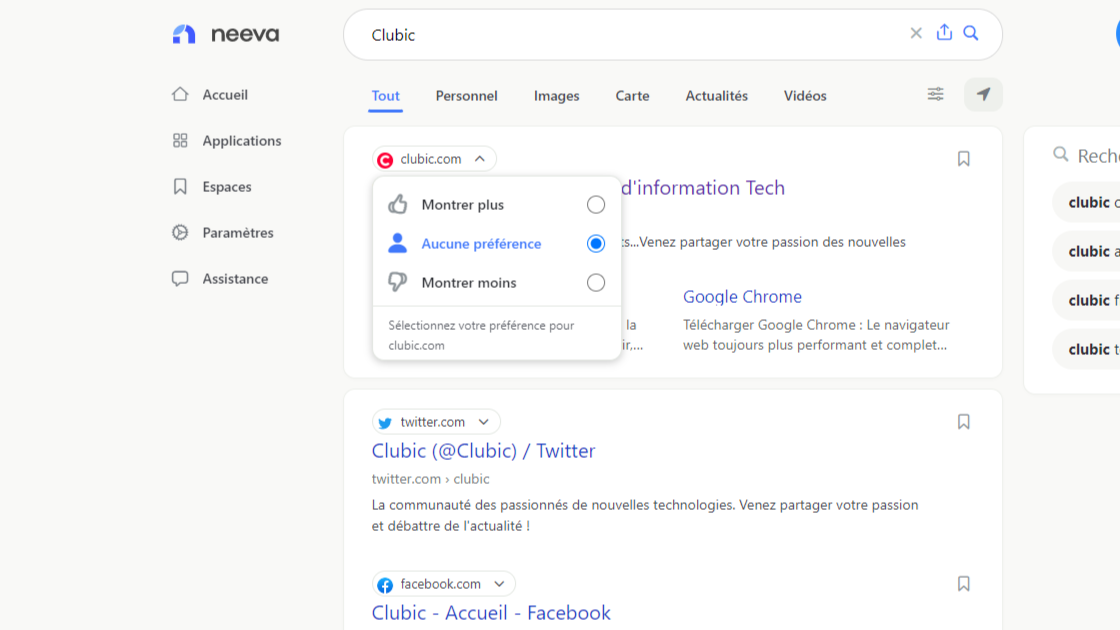Bookmark the facebook.com result
Viewport: 1120px width, 630px height.
pos(964,584)
